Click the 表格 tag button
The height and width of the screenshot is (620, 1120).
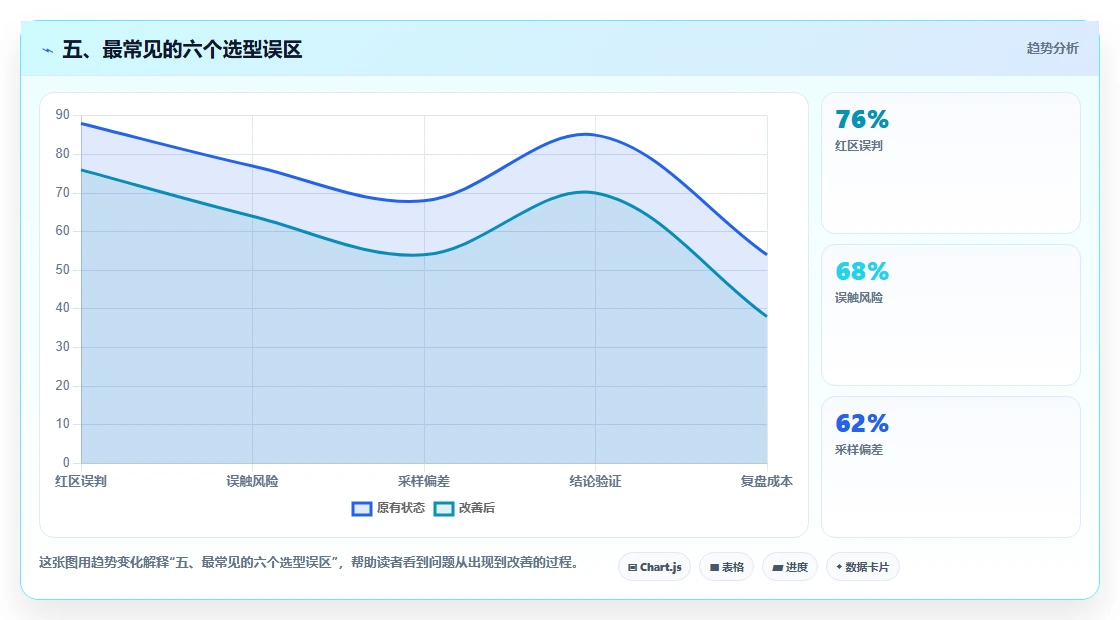tap(726, 567)
